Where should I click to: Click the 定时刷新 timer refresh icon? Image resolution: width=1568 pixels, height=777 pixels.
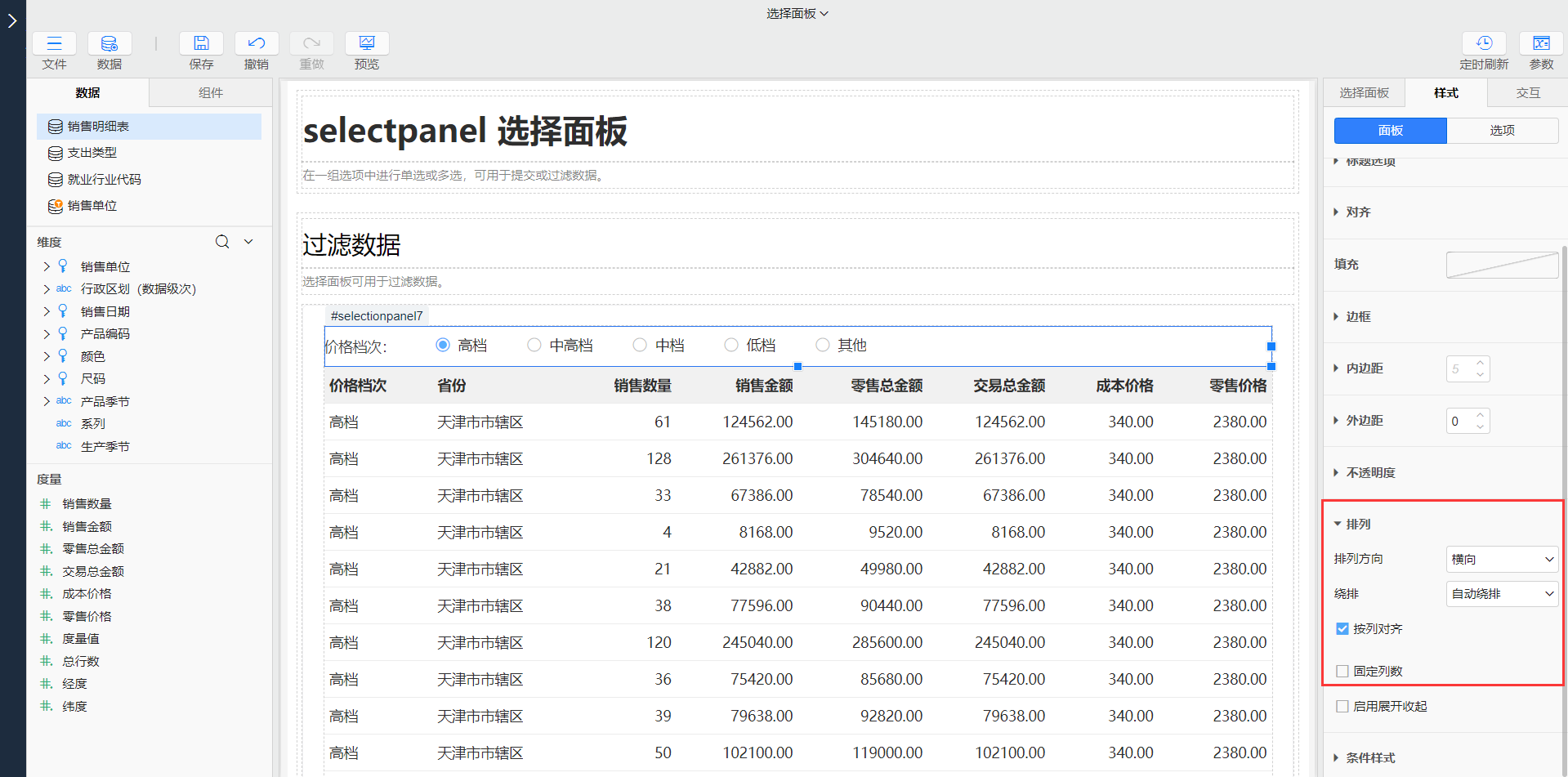(1484, 44)
